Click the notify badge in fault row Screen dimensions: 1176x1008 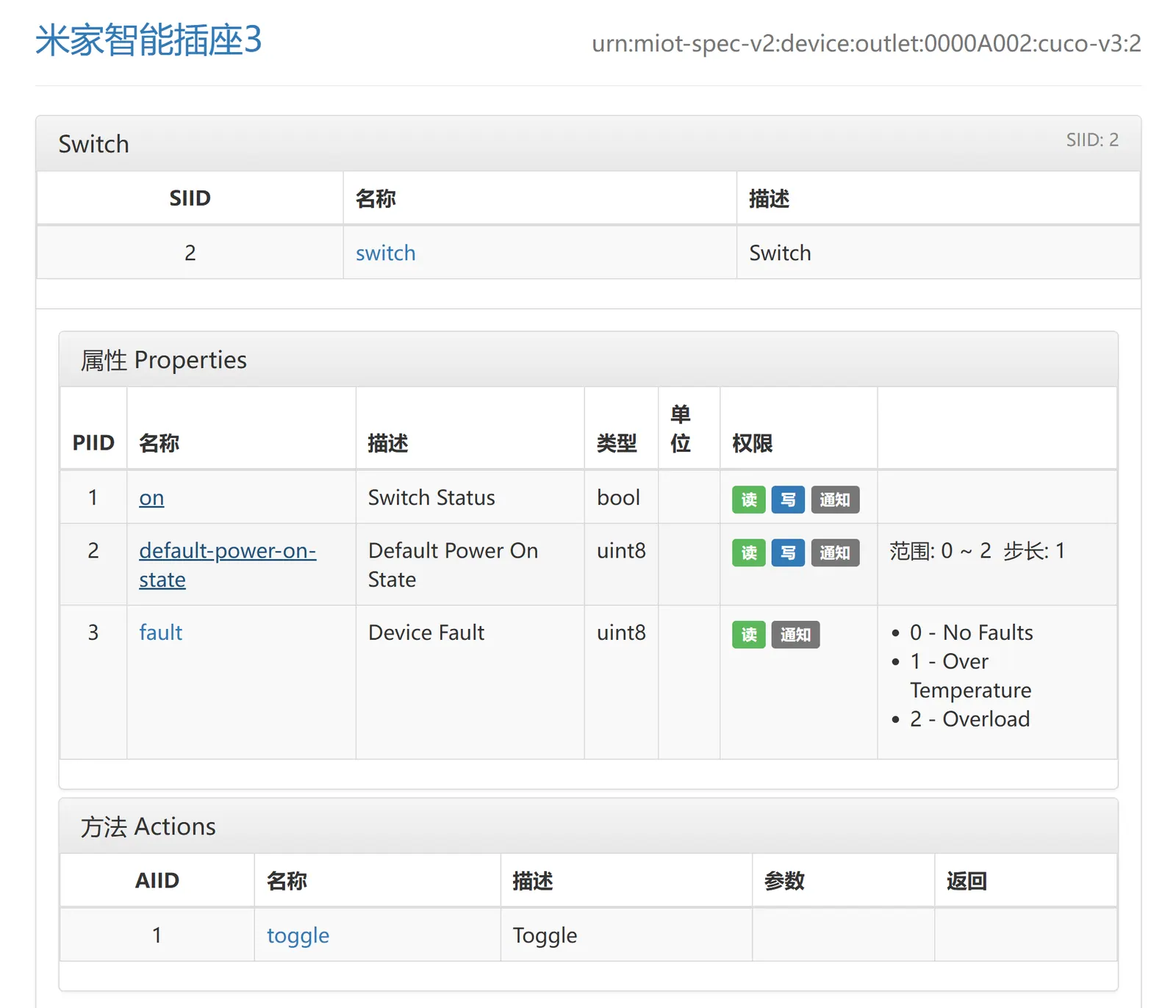(x=795, y=635)
